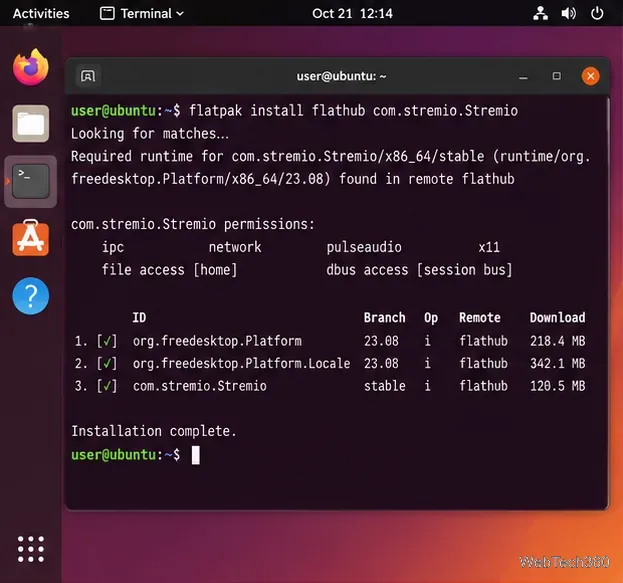Click the 'x11' permission text
The height and width of the screenshot is (583, 623).
pos(489,247)
